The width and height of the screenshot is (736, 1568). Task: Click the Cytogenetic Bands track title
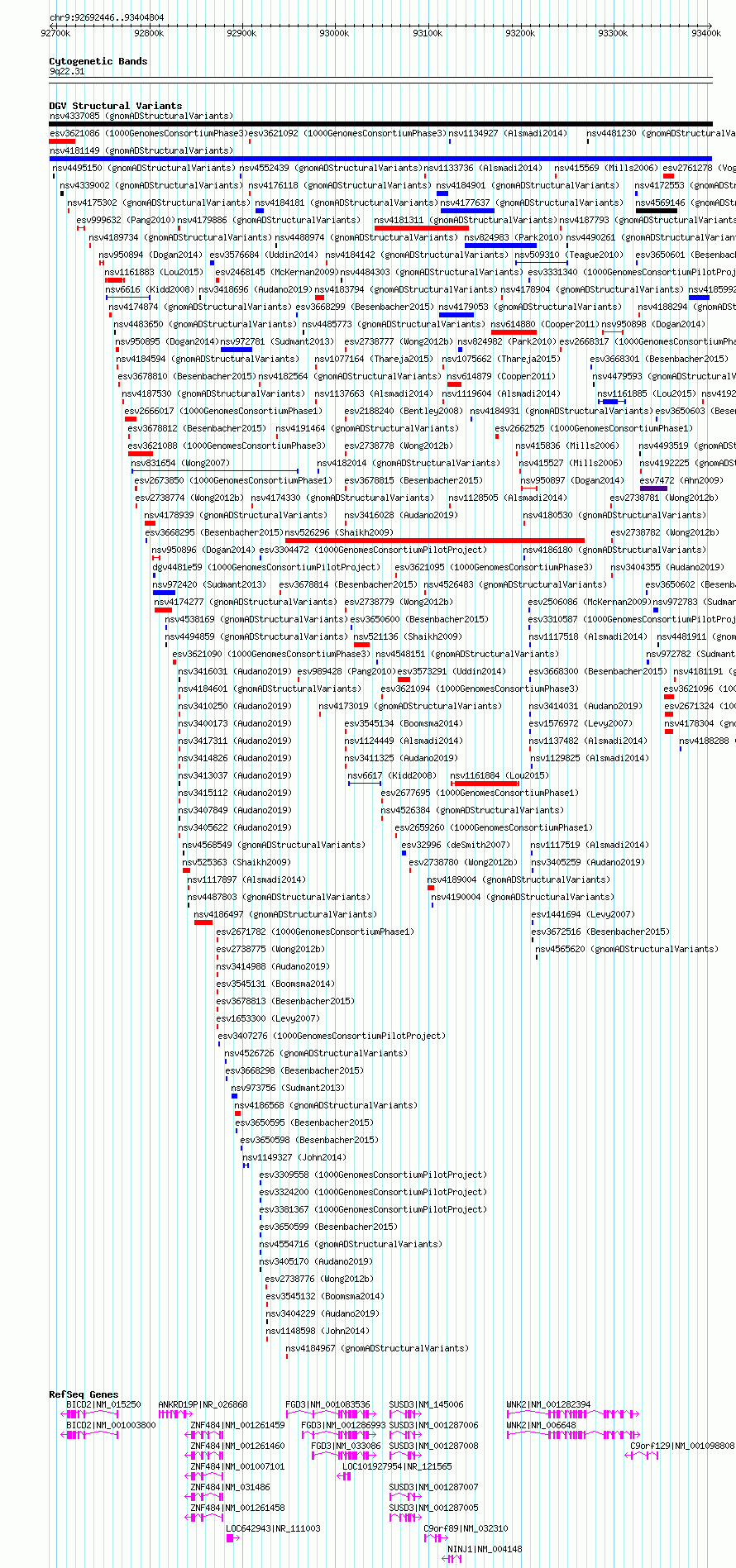click(x=98, y=61)
